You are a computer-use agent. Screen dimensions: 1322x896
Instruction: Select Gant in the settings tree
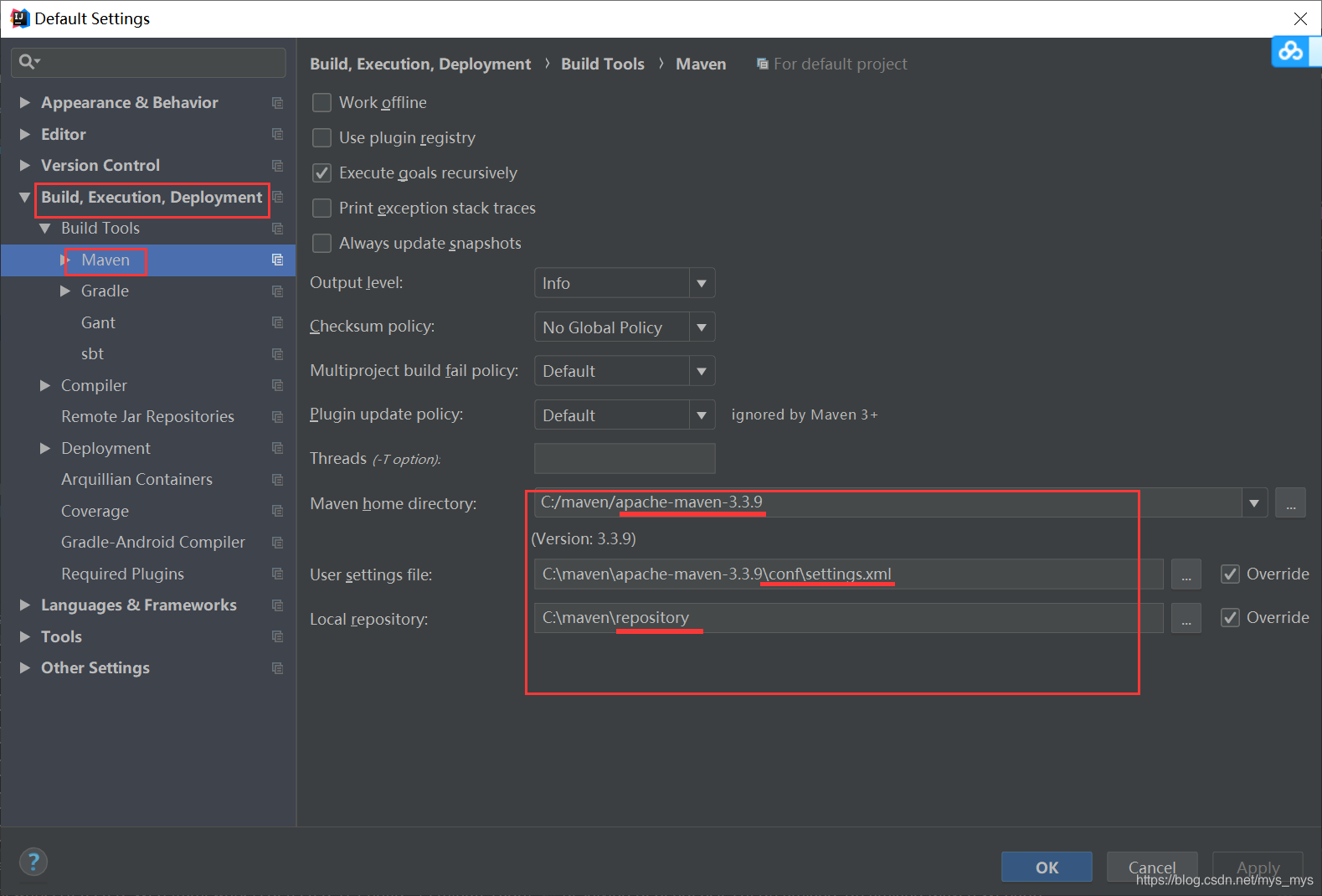pos(98,322)
